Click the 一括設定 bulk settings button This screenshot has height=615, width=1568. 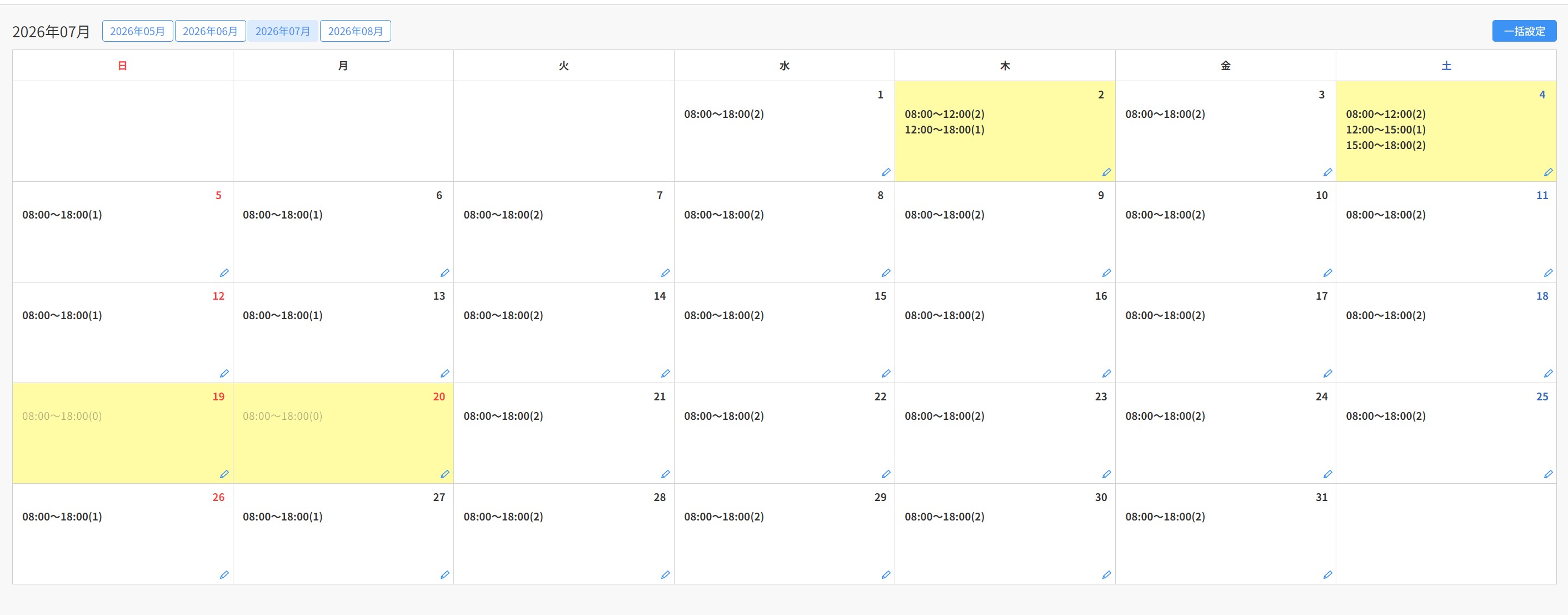coord(1524,31)
